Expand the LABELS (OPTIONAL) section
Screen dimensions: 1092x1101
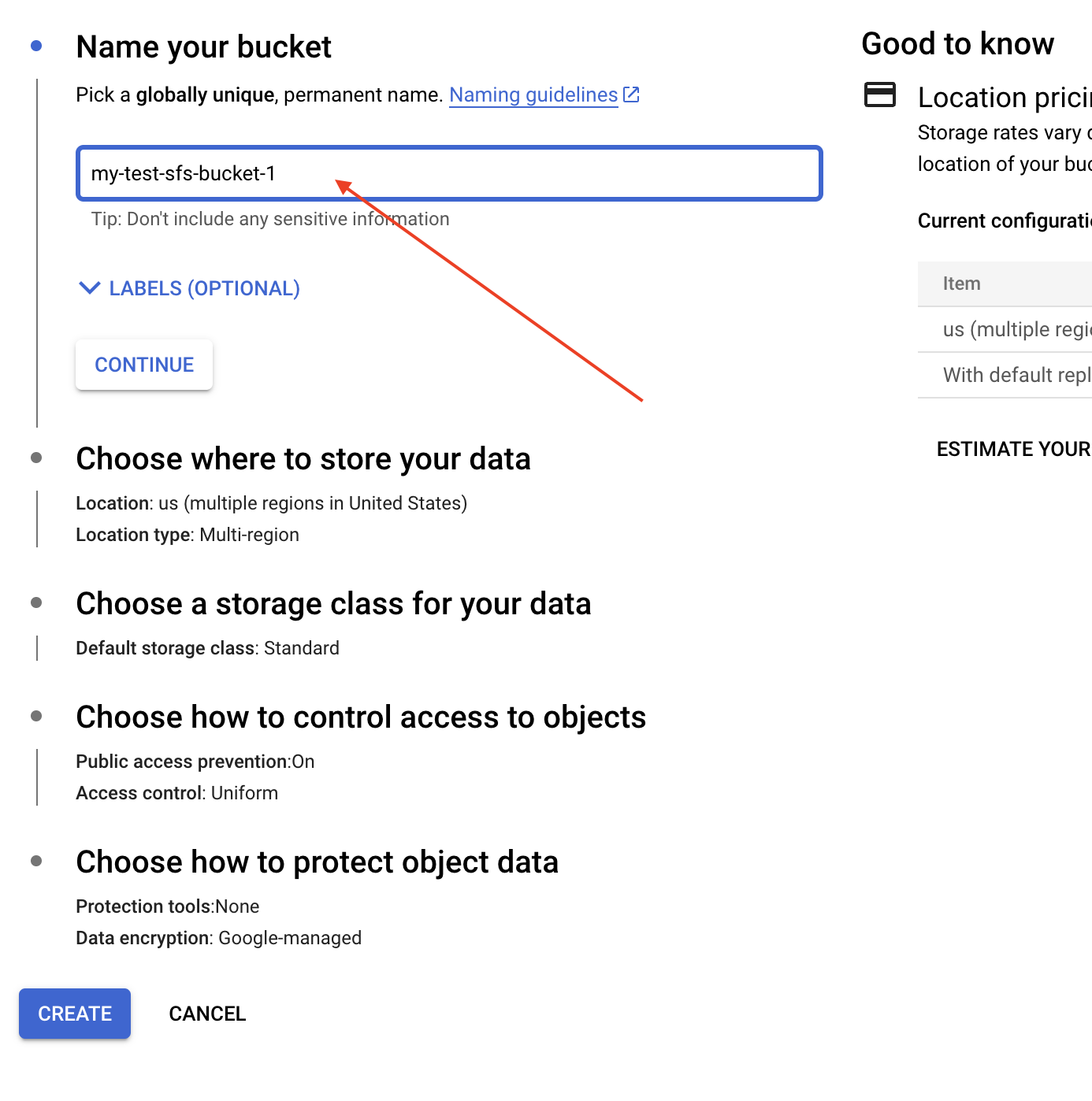[x=190, y=288]
